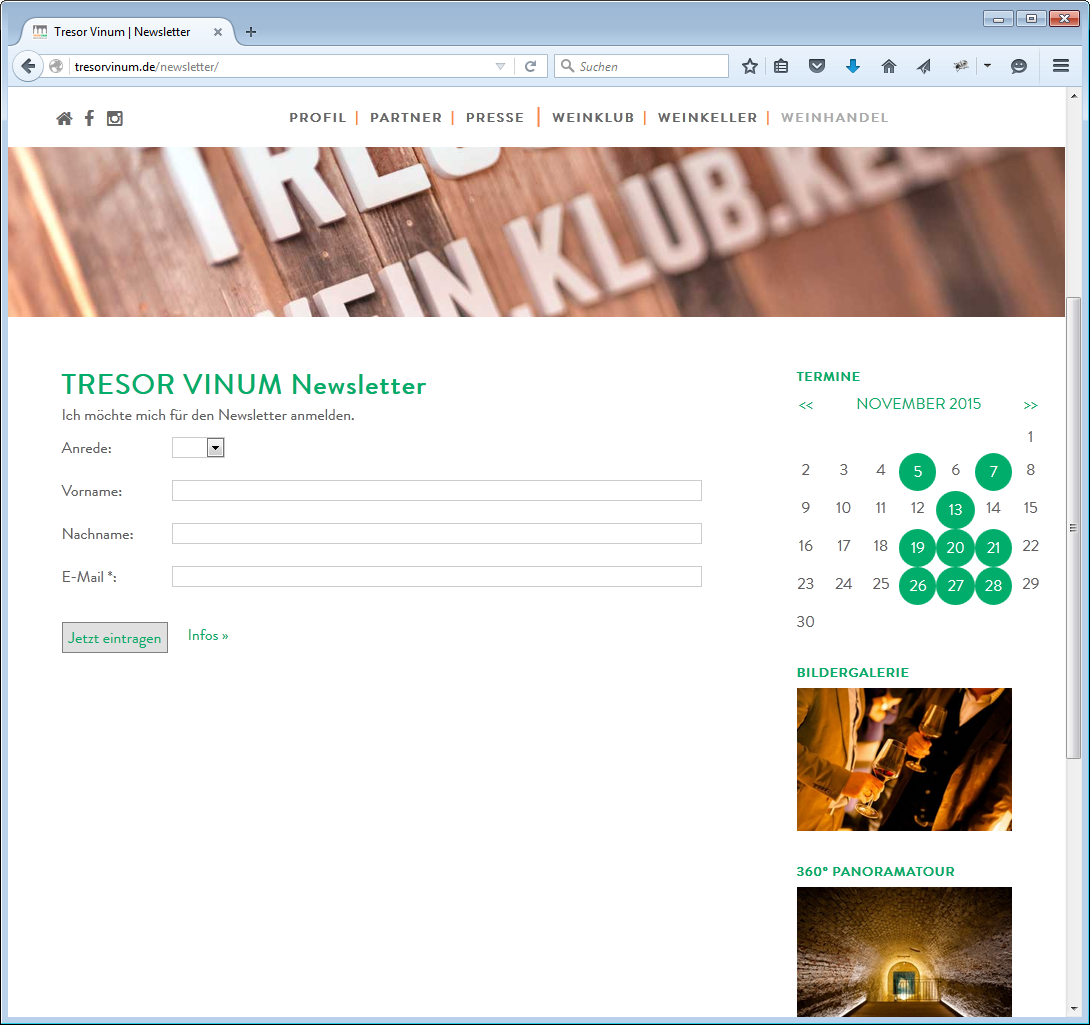Viewport: 1090px width, 1025px height.
Task: Select calendar date 7
Action: [993, 471]
